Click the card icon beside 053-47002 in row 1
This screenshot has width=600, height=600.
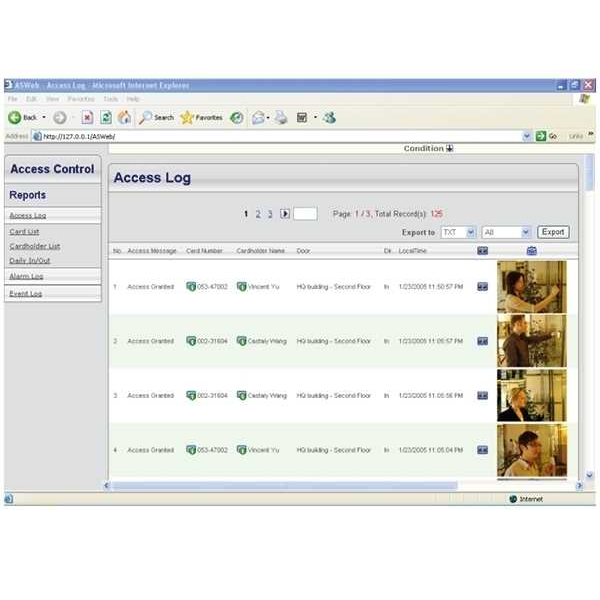[x=191, y=287]
